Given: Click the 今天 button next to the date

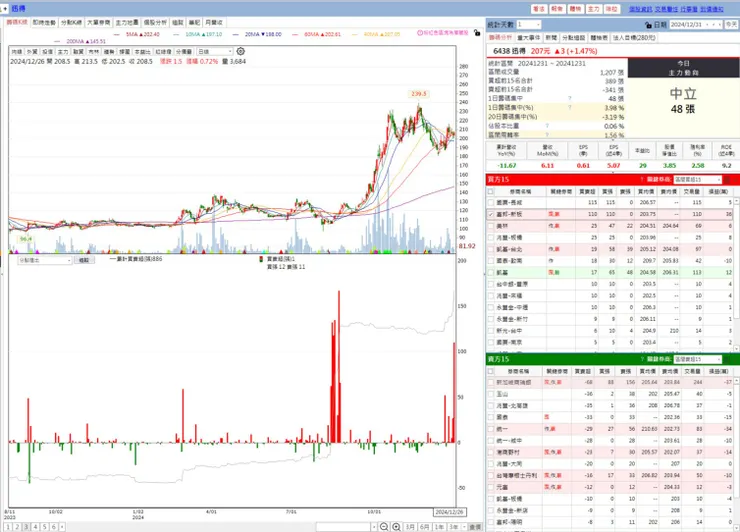Looking at the screenshot, I should click(732, 24).
